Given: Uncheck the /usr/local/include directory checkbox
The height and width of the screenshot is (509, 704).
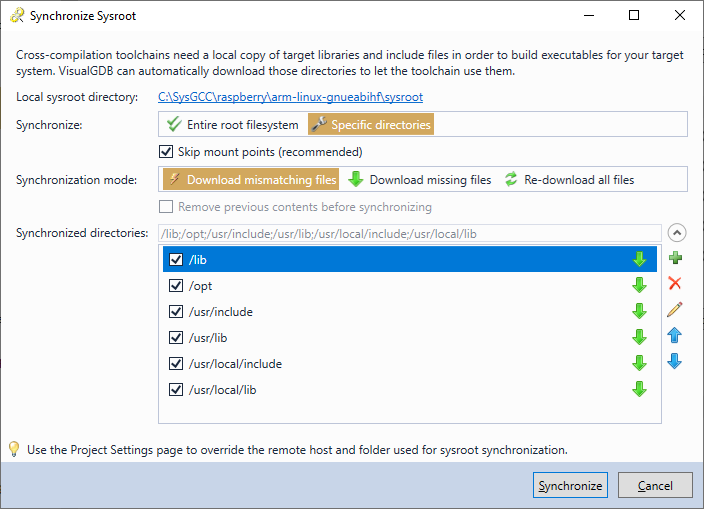Looking at the screenshot, I should pos(176,364).
